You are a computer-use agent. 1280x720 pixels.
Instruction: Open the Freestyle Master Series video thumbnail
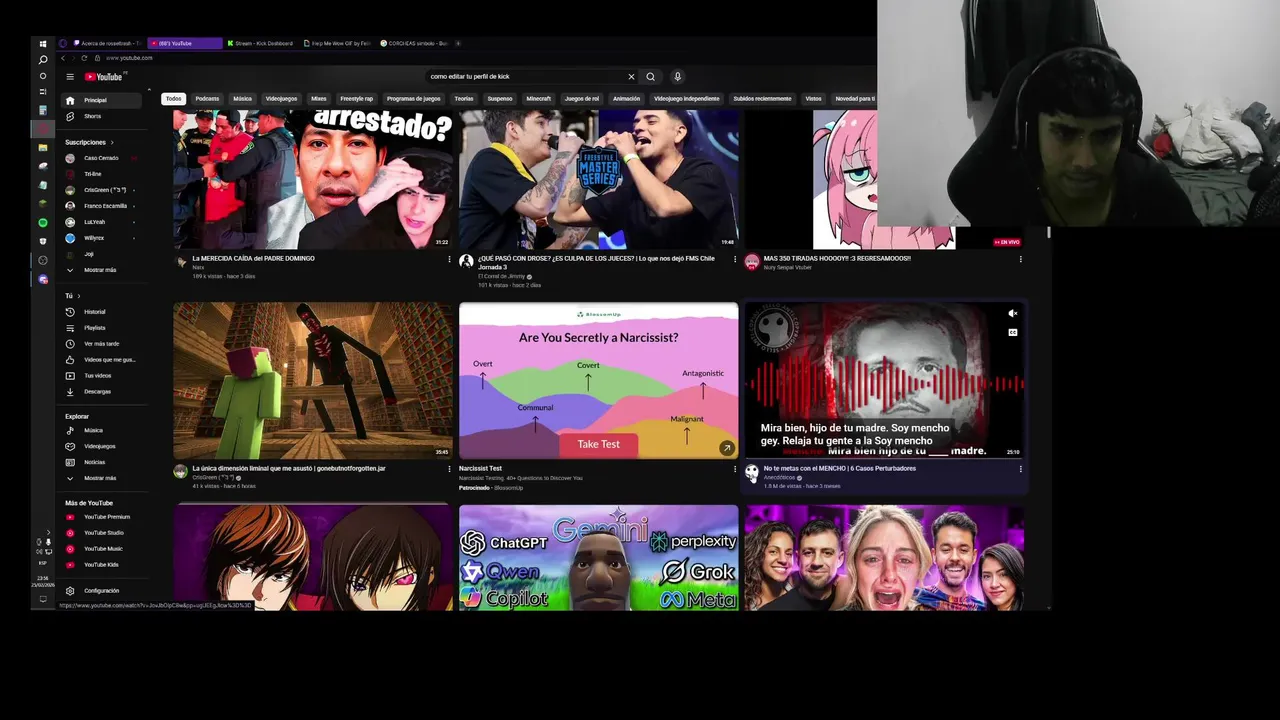point(599,179)
